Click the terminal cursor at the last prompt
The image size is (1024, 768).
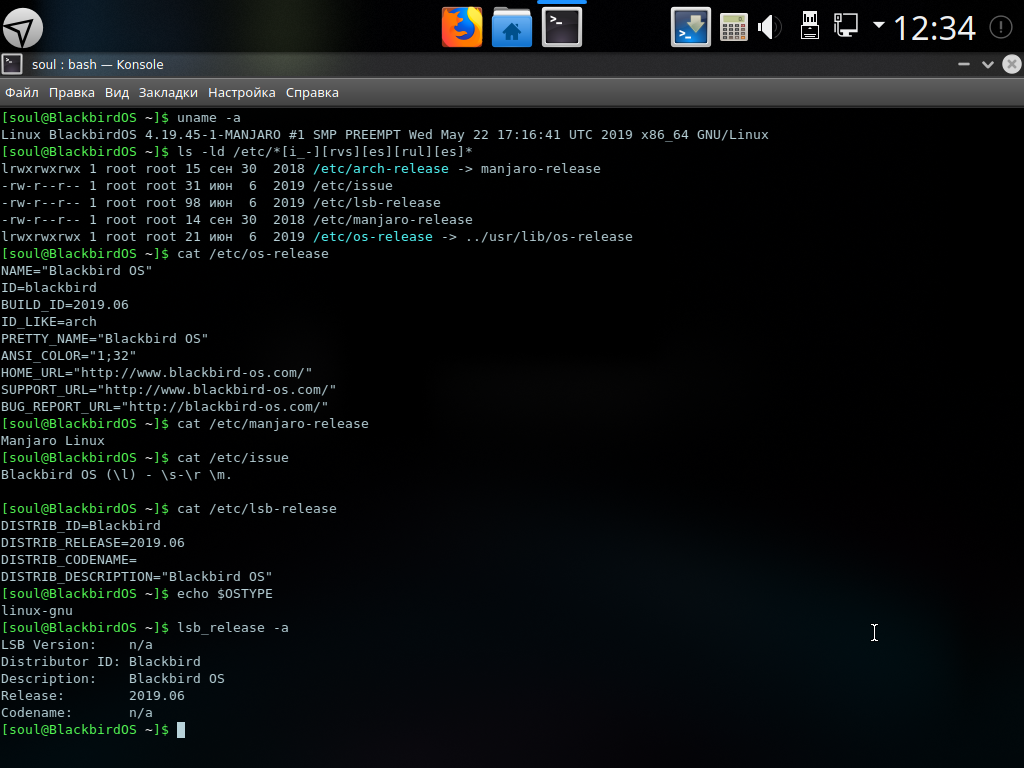click(181, 729)
